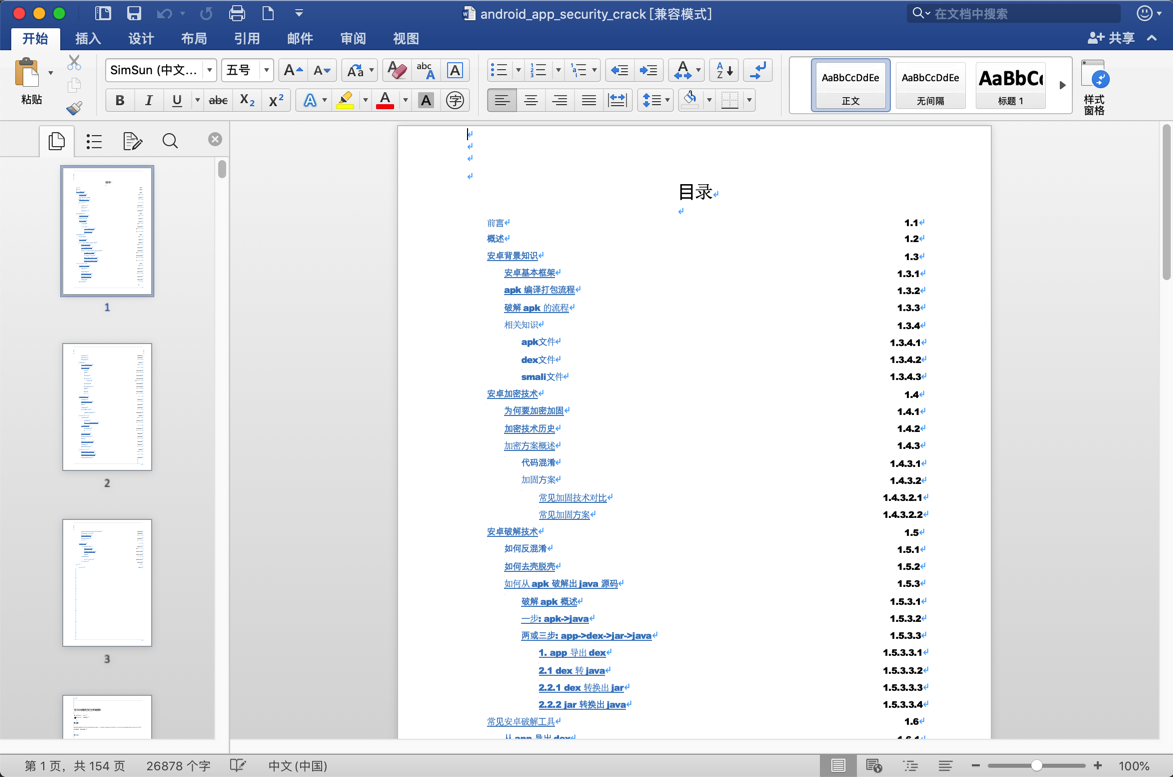
Task: Decrease font size with the smaller A
Action: [x=322, y=70]
